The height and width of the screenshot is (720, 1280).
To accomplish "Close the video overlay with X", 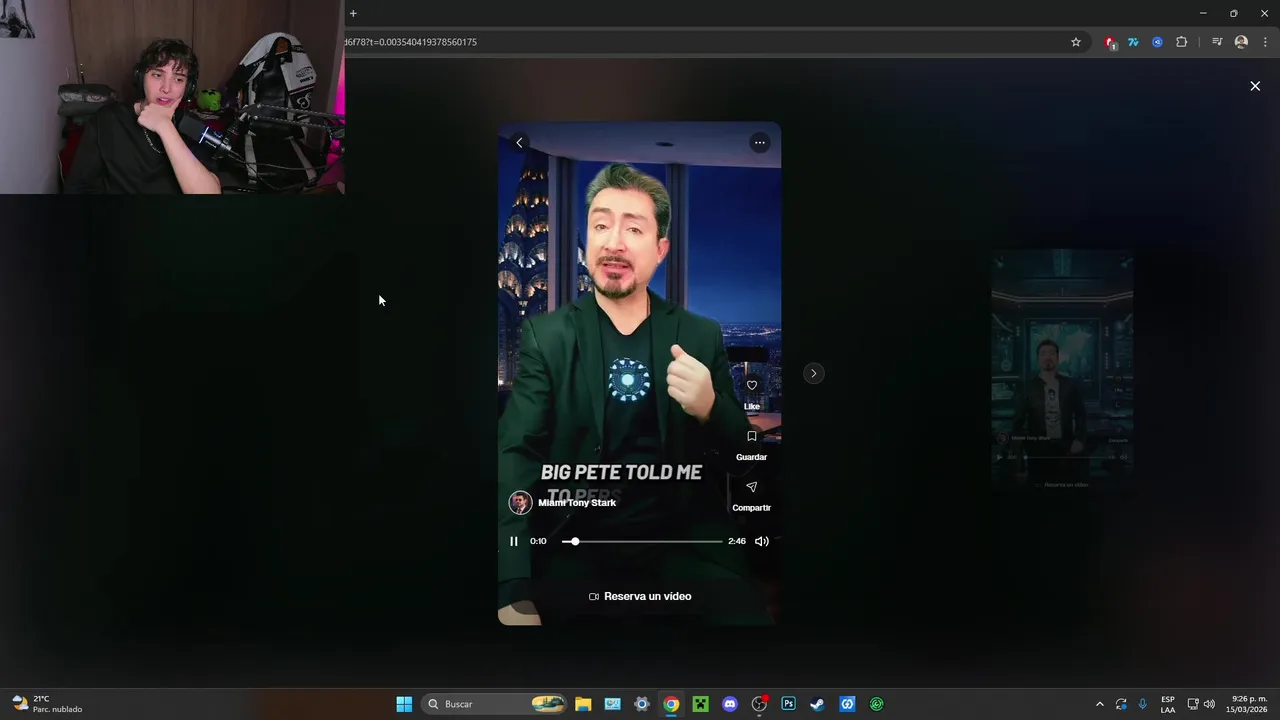I will pyautogui.click(x=1255, y=86).
